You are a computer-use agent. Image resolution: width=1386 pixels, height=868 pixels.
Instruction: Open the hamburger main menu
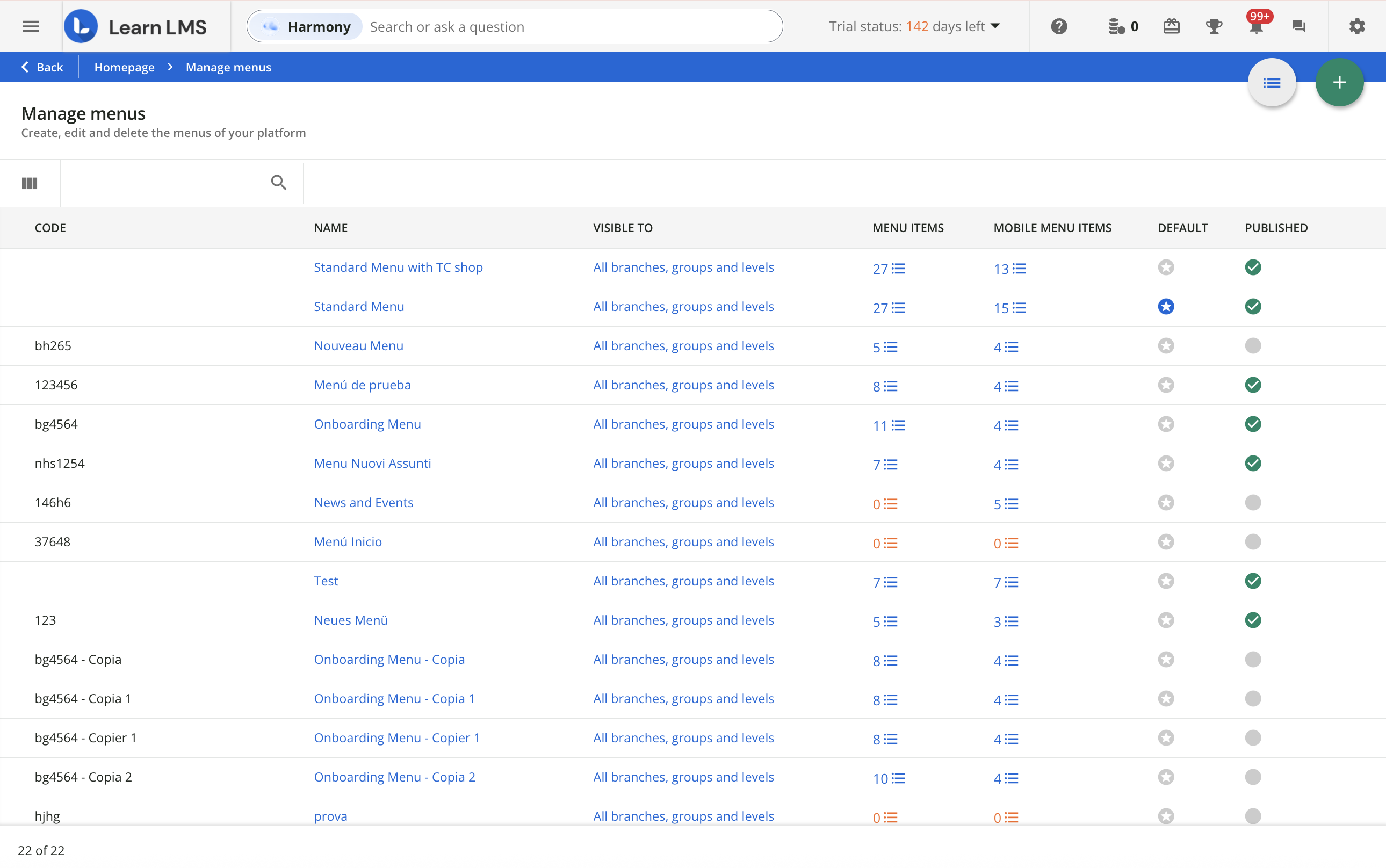pos(31,26)
